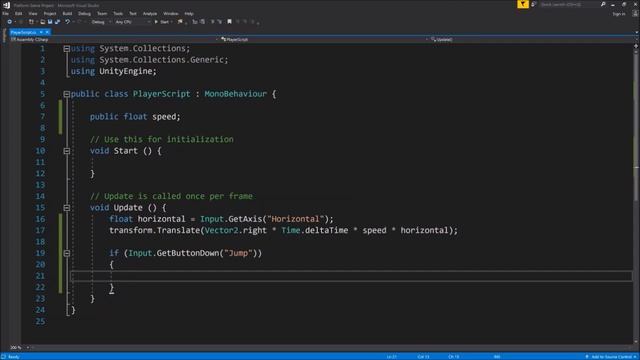Click the Find in Files toolbar icon

point(180,22)
